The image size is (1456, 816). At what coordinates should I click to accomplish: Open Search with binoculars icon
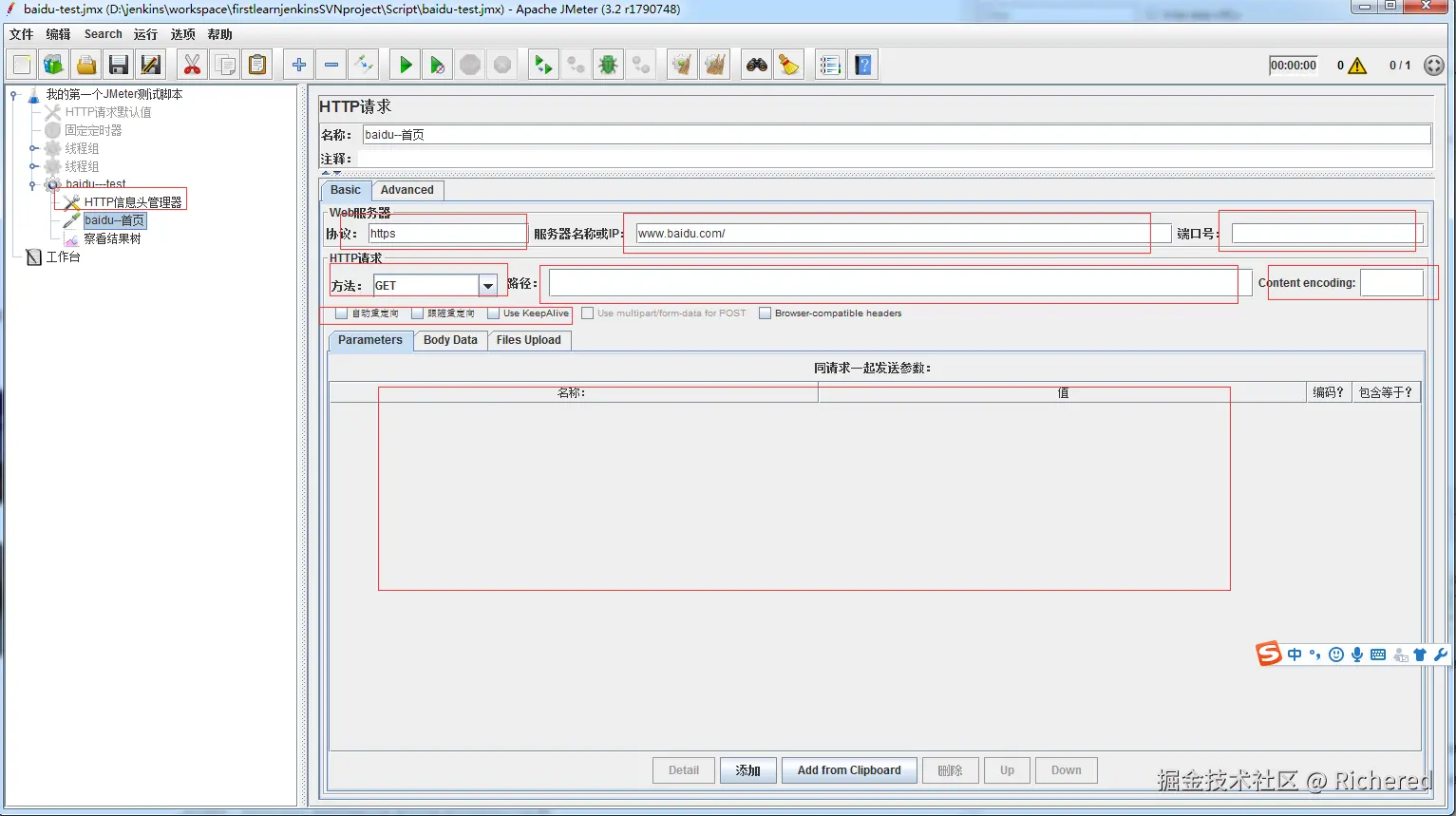click(757, 65)
